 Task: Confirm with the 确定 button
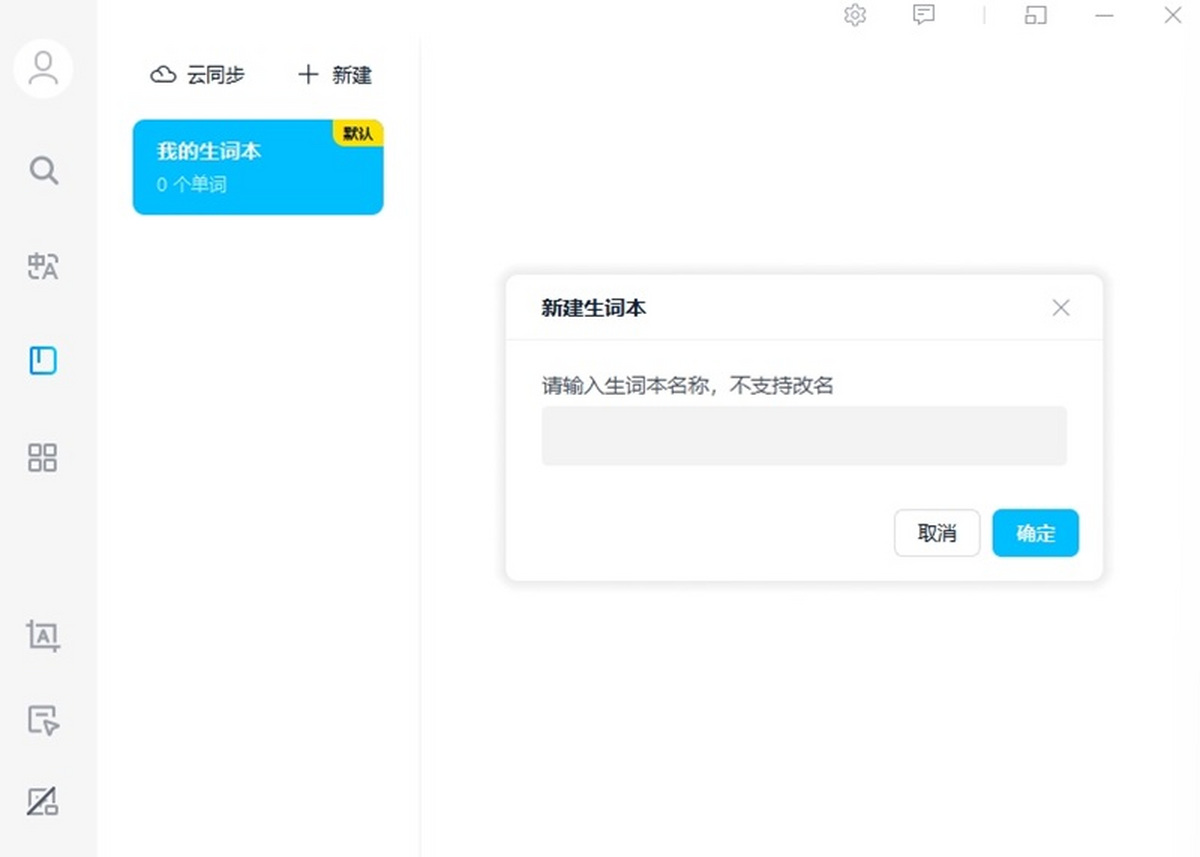tap(1035, 533)
